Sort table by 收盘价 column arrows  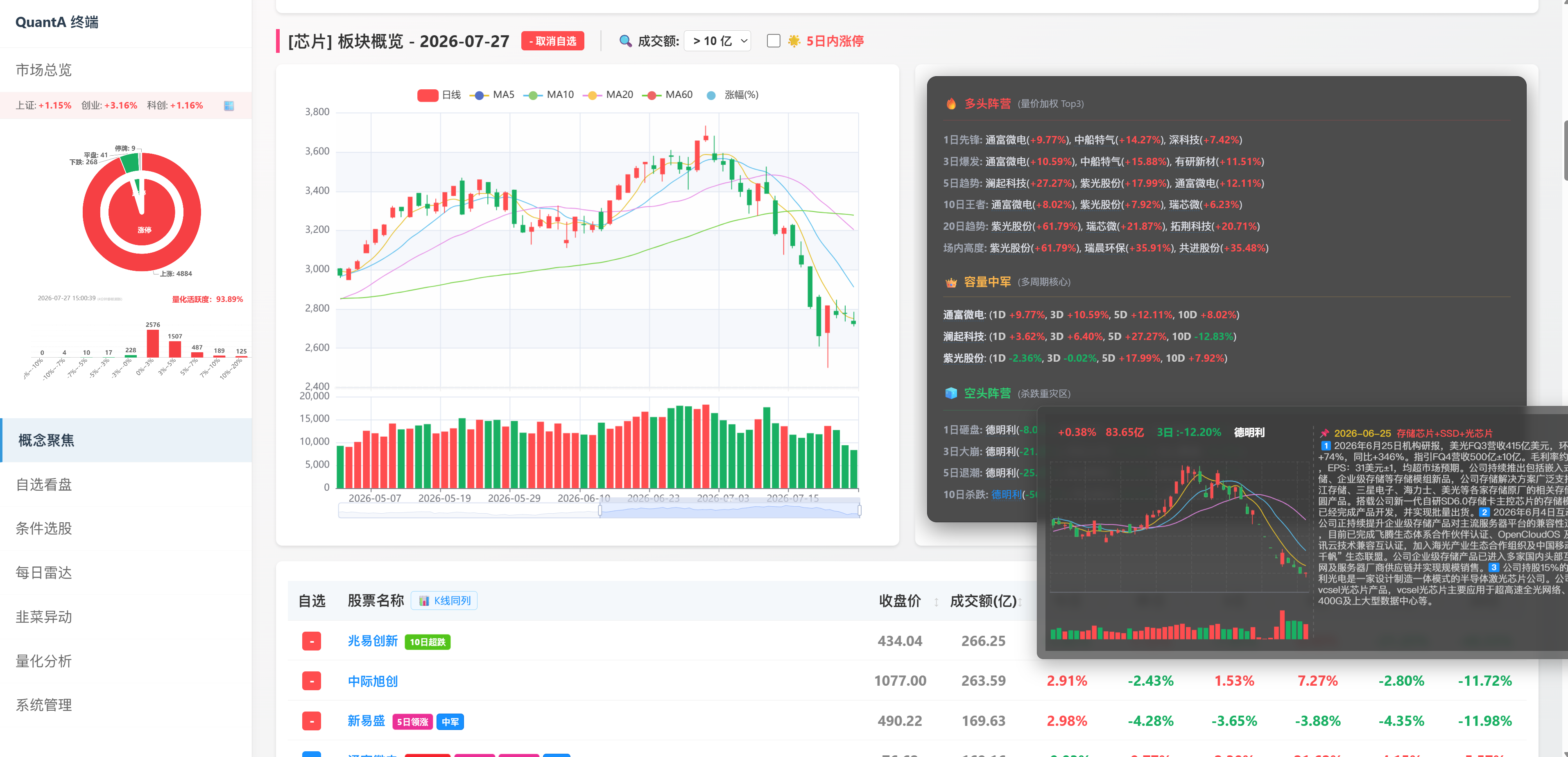(x=936, y=602)
